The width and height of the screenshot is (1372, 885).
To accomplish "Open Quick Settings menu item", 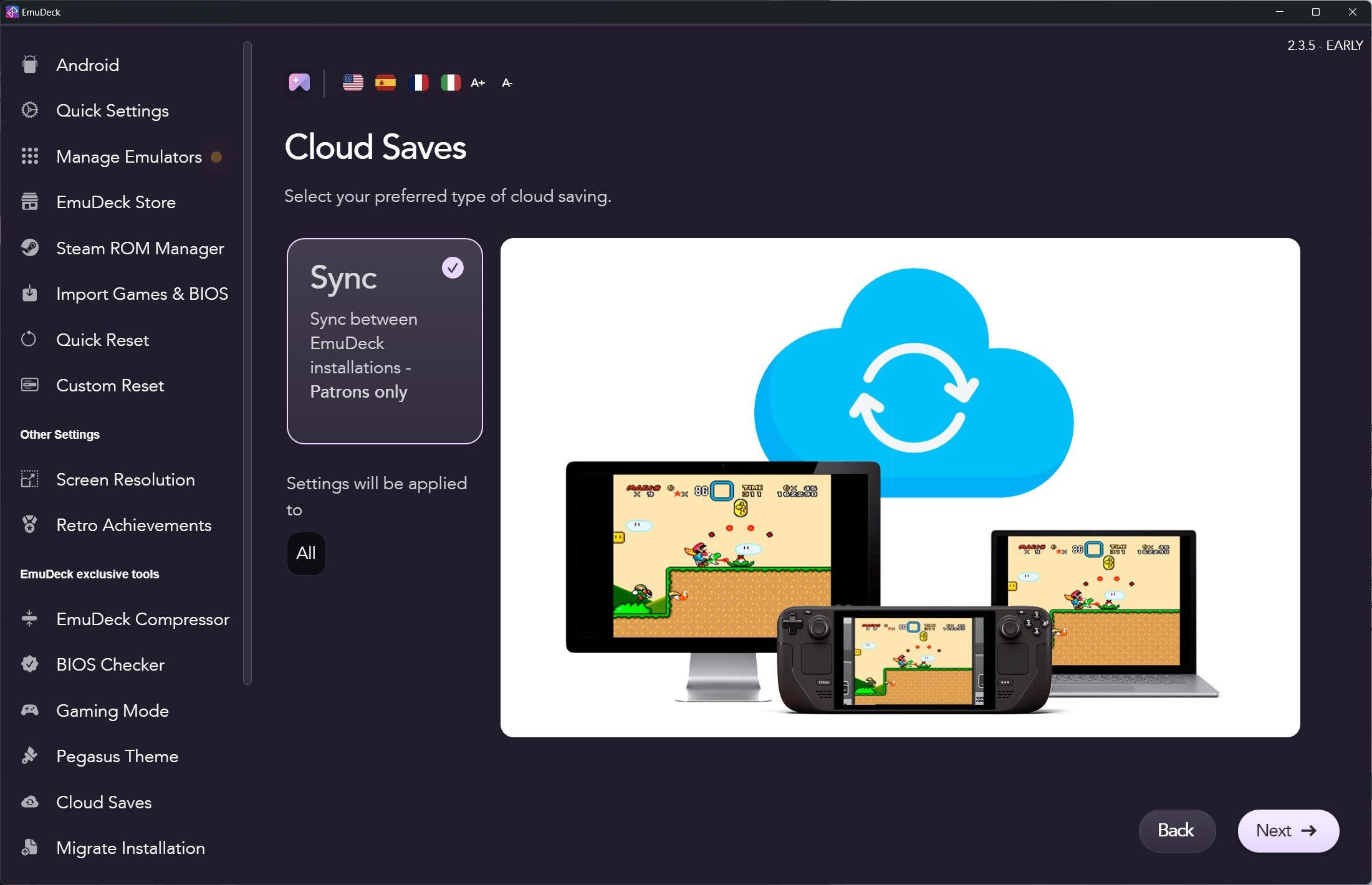I will point(112,110).
